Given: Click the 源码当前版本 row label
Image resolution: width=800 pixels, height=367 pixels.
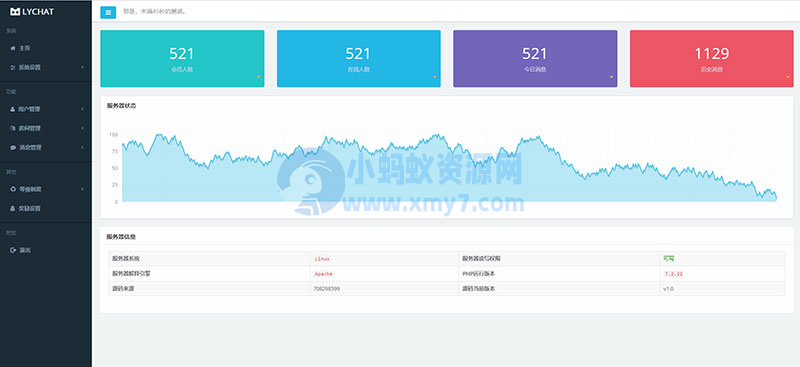Looking at the screenshot, I should coord(478,289).
